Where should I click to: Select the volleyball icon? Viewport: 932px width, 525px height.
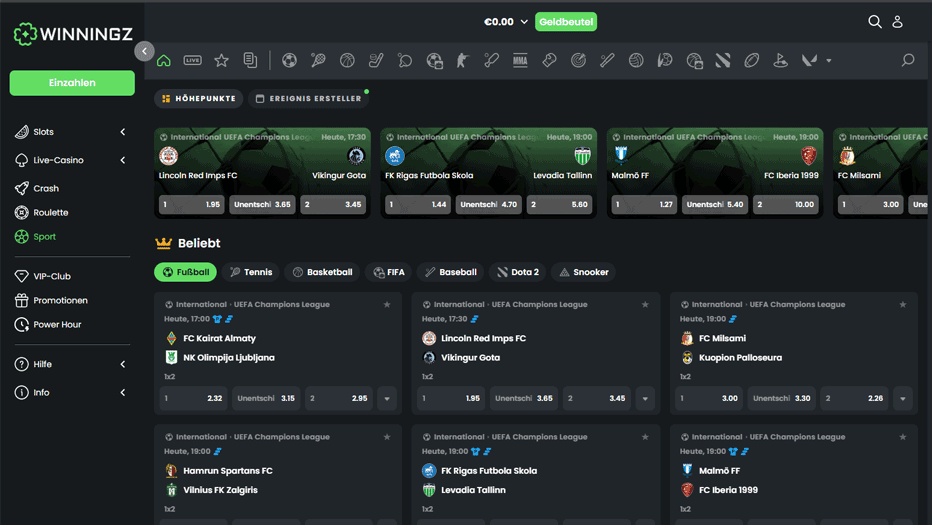pyautogui.click(x=636, y=60)
